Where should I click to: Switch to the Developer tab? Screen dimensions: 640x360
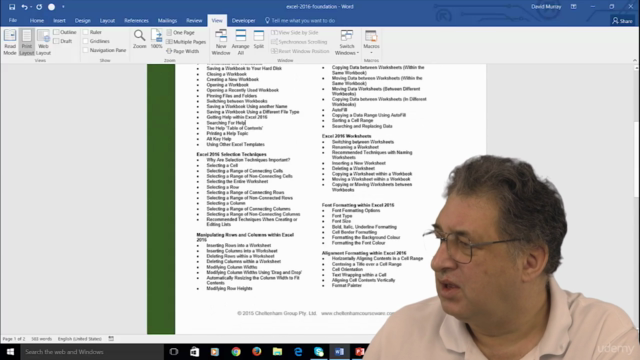[x=243, y=20]
